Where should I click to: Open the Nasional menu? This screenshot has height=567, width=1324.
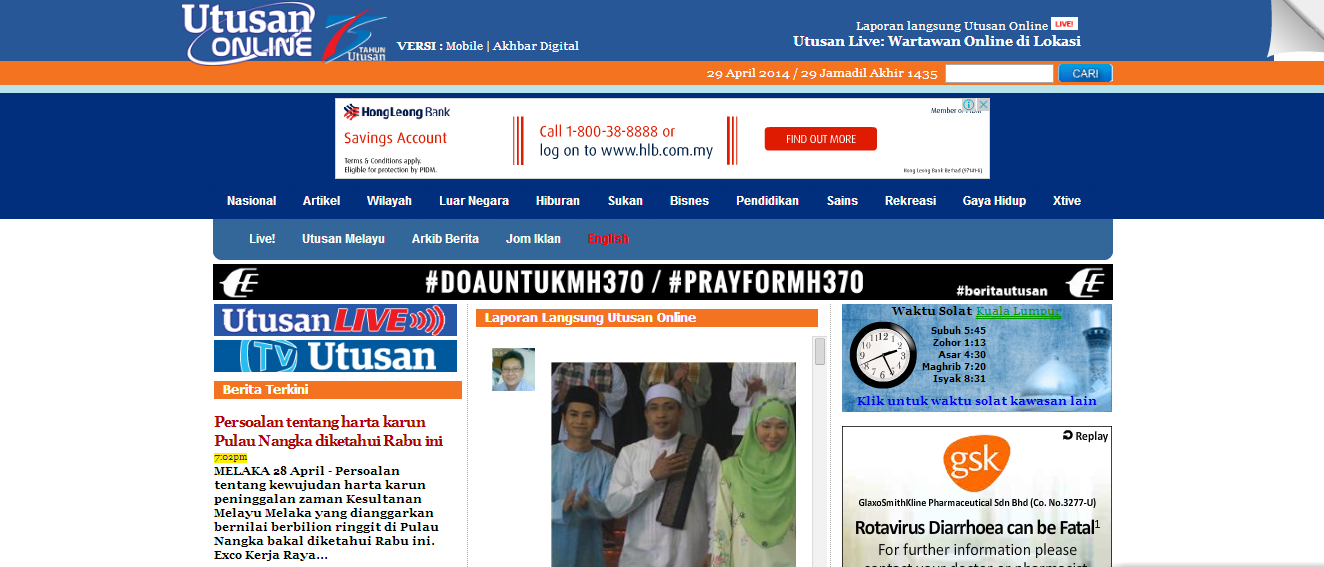[251, 201]
